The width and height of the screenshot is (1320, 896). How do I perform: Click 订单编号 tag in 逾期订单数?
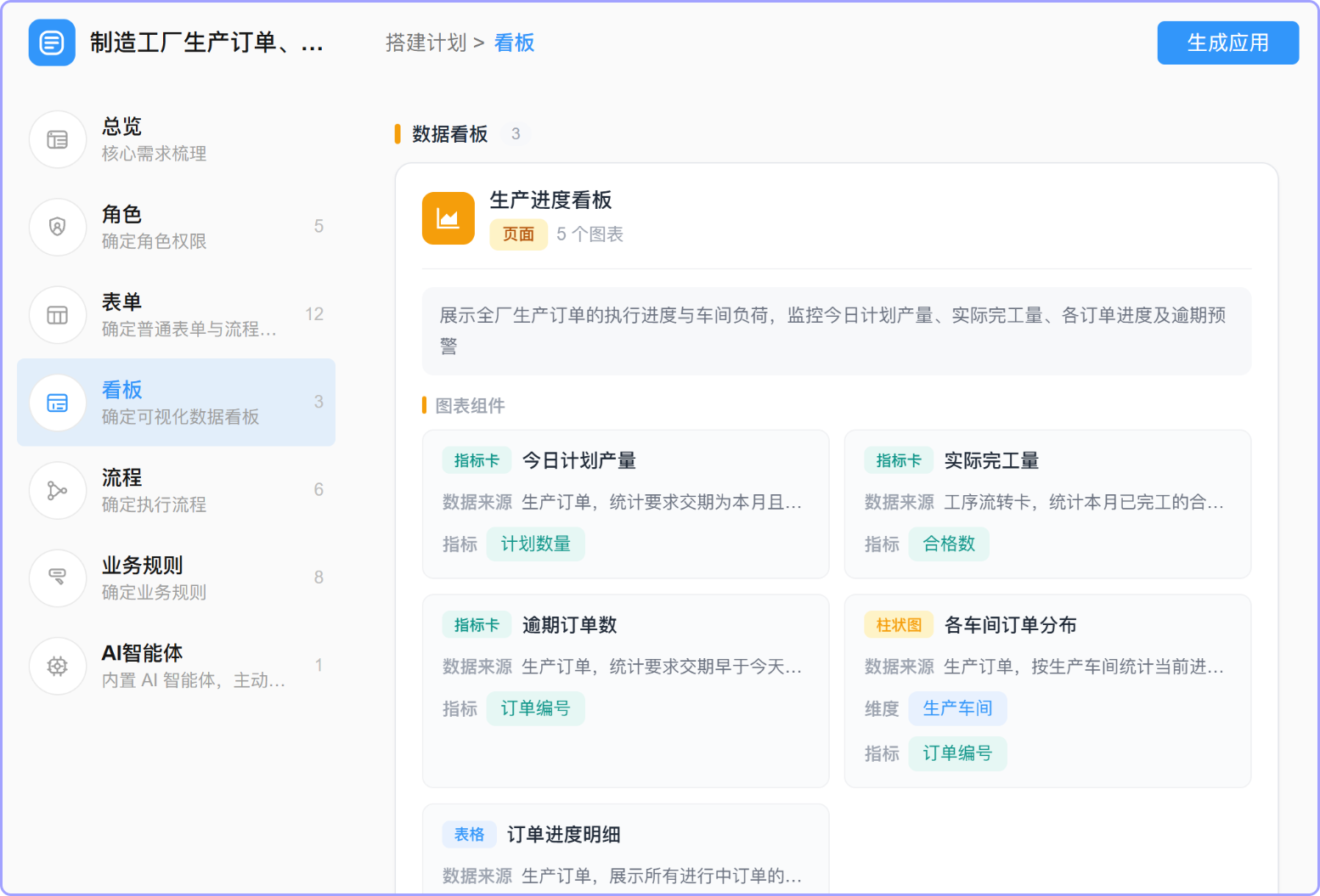(x=535, y=708)
